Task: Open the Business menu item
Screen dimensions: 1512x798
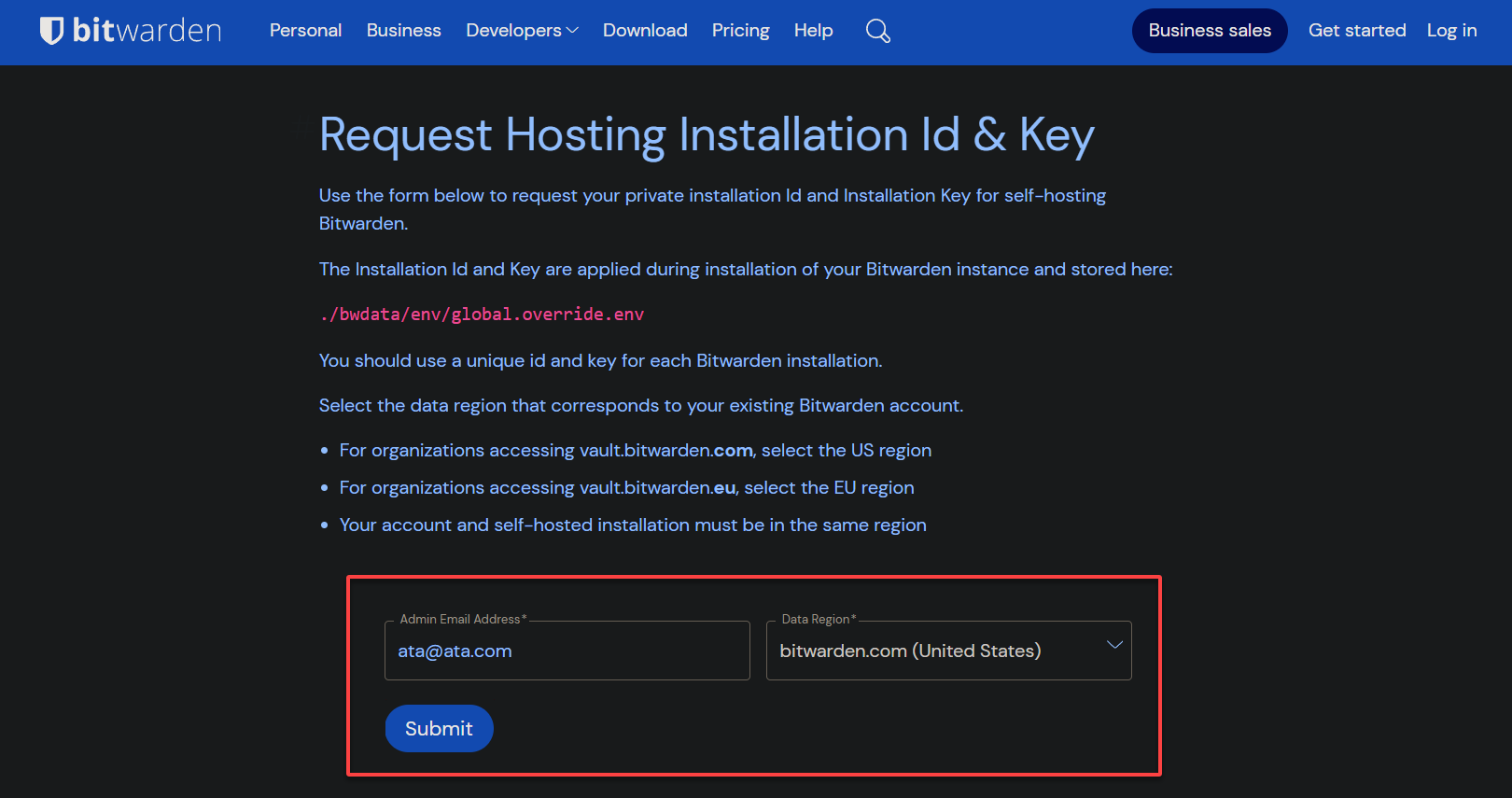Action: [403, 31]
